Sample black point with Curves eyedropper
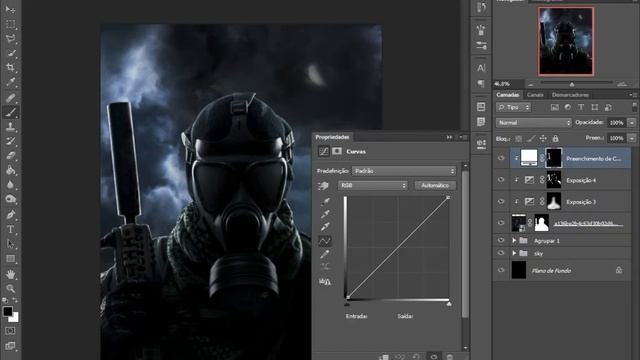Viewport: 640px width, 360px height. (x=325, y=201)
